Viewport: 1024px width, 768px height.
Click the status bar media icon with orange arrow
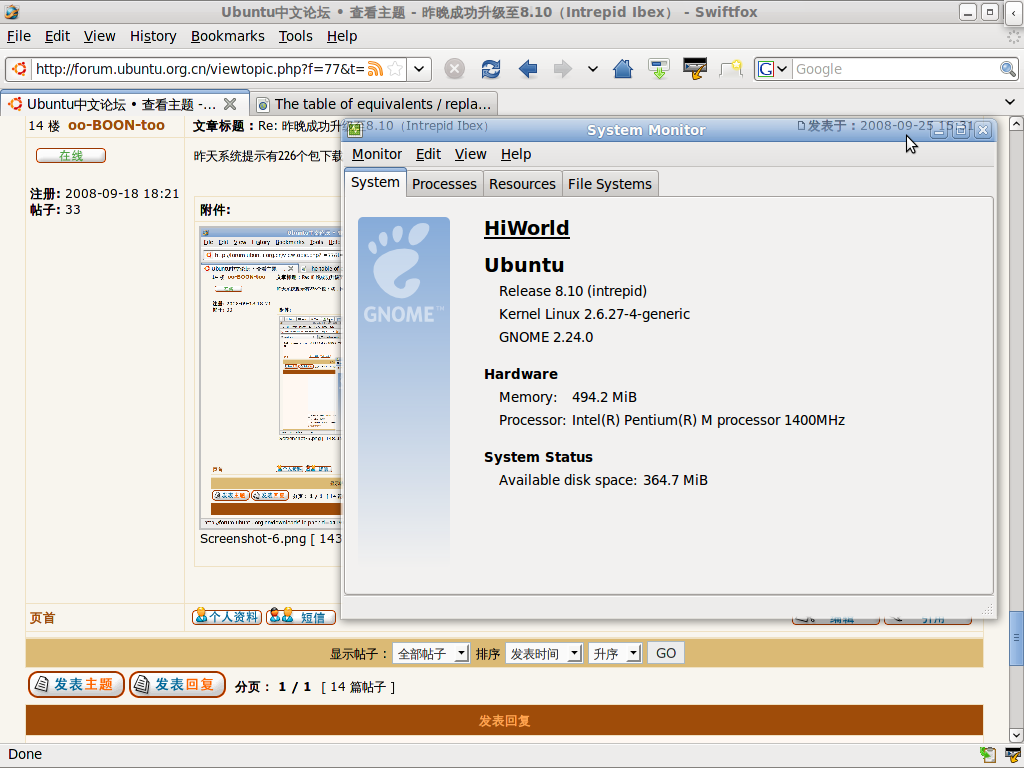(1013, 754)
